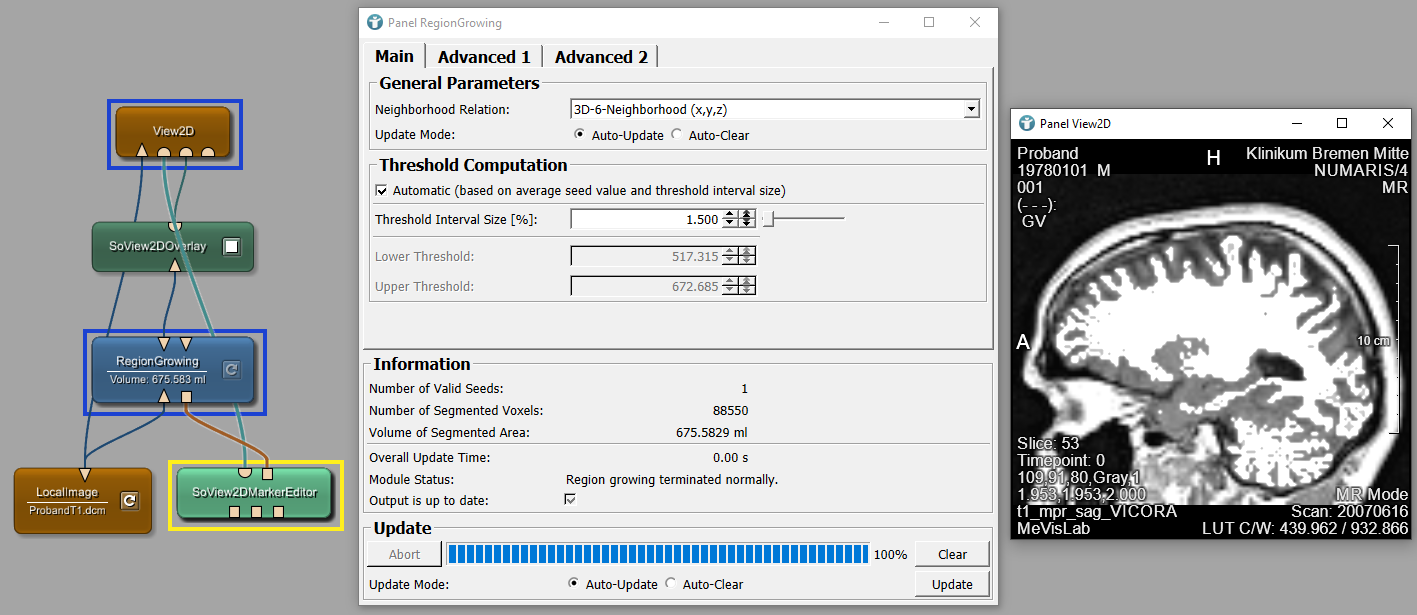
Task: Switch to the Advanced 1 tab
Action: [x=484, y=57]
